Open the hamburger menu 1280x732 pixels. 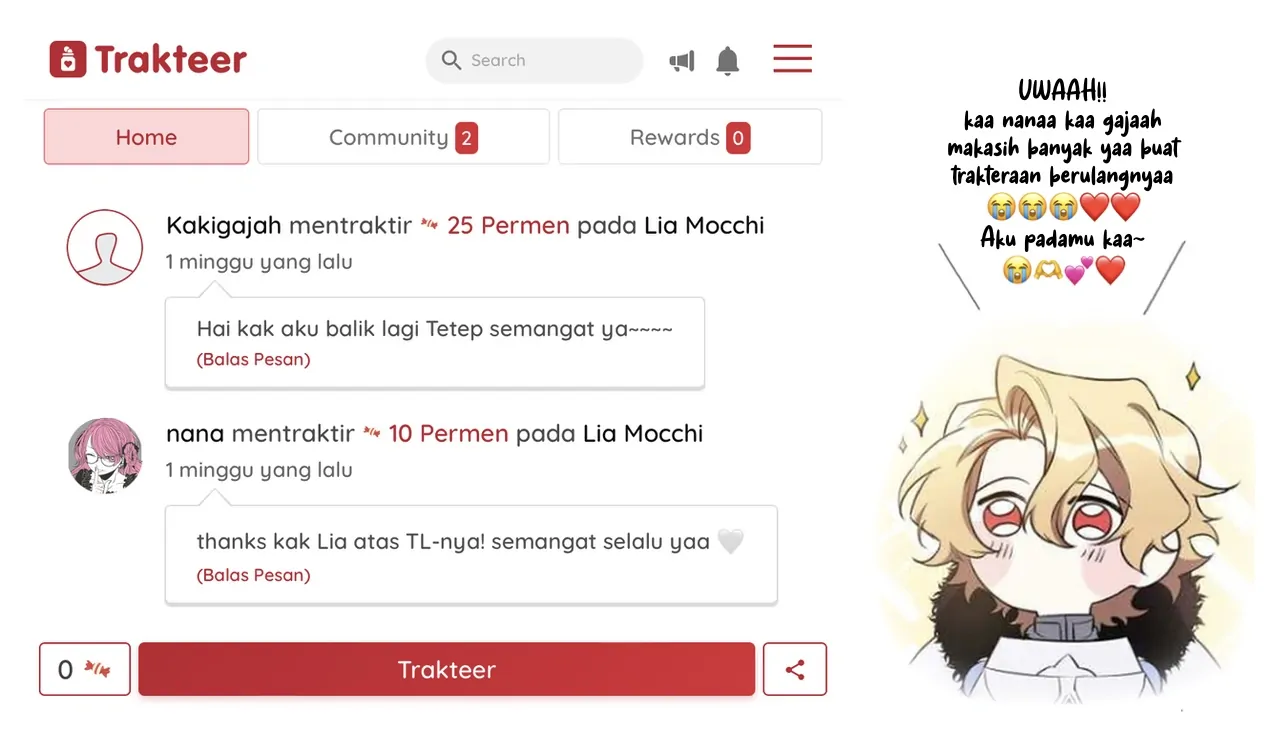[792, 59]
